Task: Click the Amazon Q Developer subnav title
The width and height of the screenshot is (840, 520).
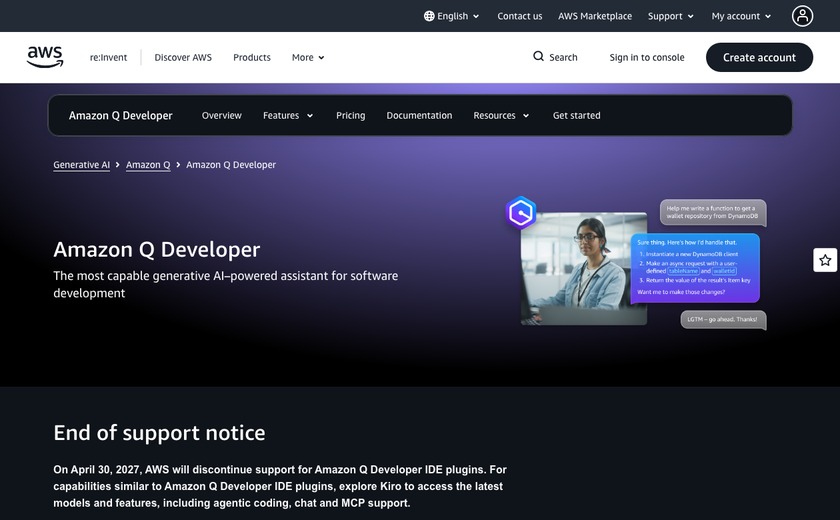Action: coord(121,115)
